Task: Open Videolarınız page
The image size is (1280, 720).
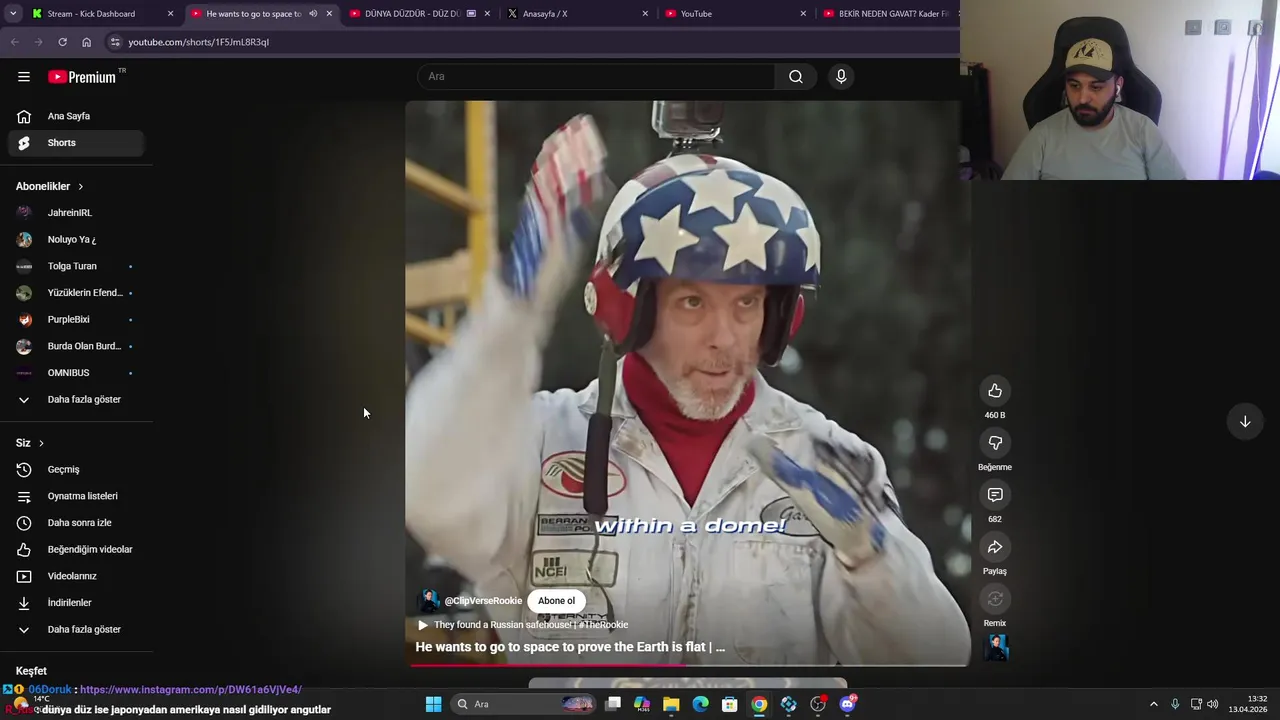Action: (x=76, y=576)
